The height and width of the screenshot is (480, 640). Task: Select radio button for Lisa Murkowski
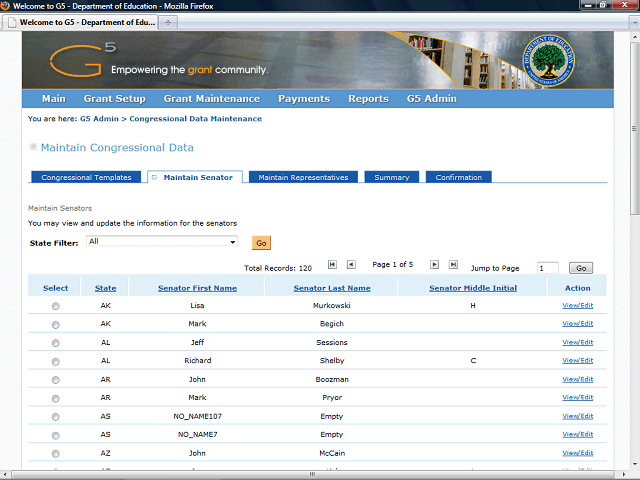55,306
